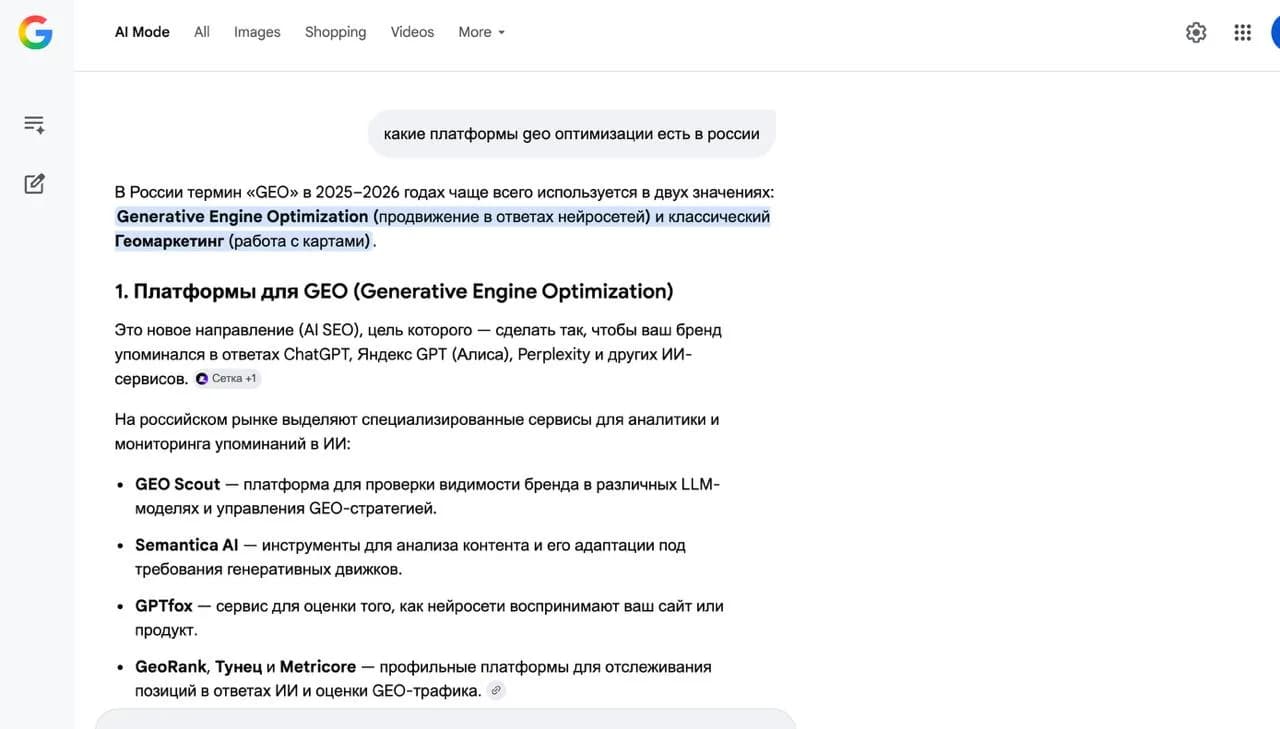Switch to the Videos tab
This screenshot has width=1280, height=729.
[x=412, y=32]
